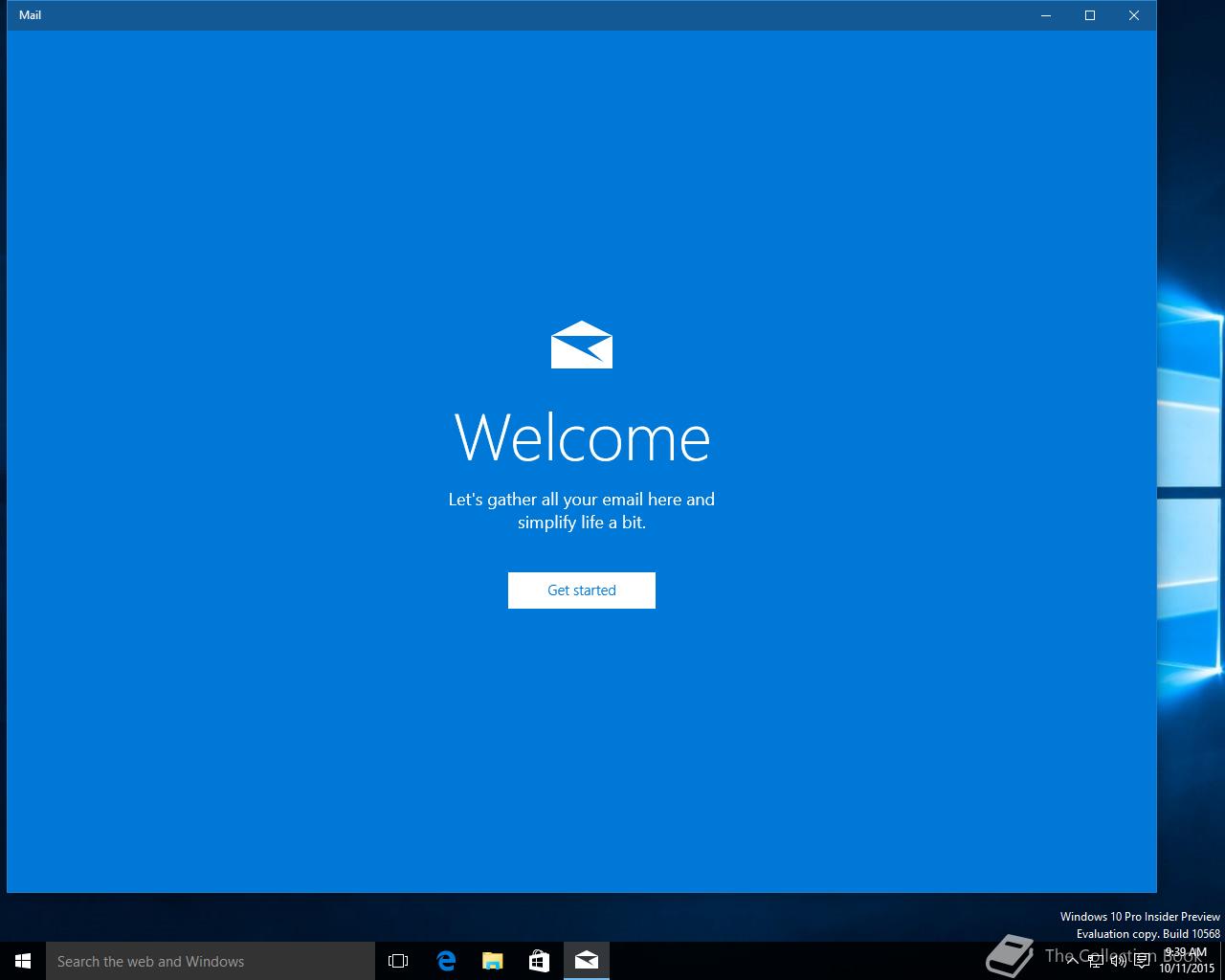
Task: Show hidden system tray icons
Action: (x=1073, y=961)
